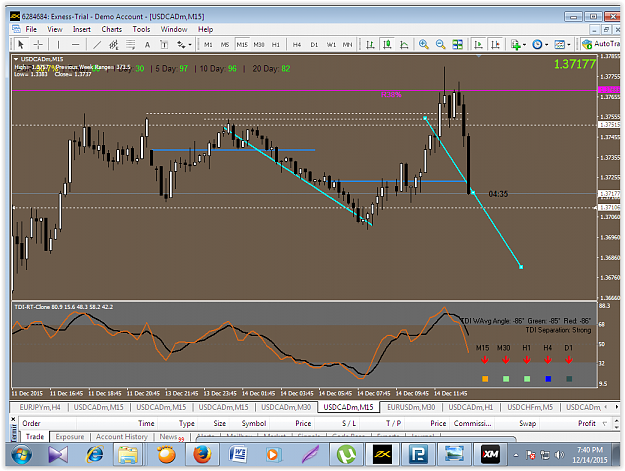The height and width of the screenshot is (471, 625).
Task: Select the Text Label tool
Action: tap(164, 44)
